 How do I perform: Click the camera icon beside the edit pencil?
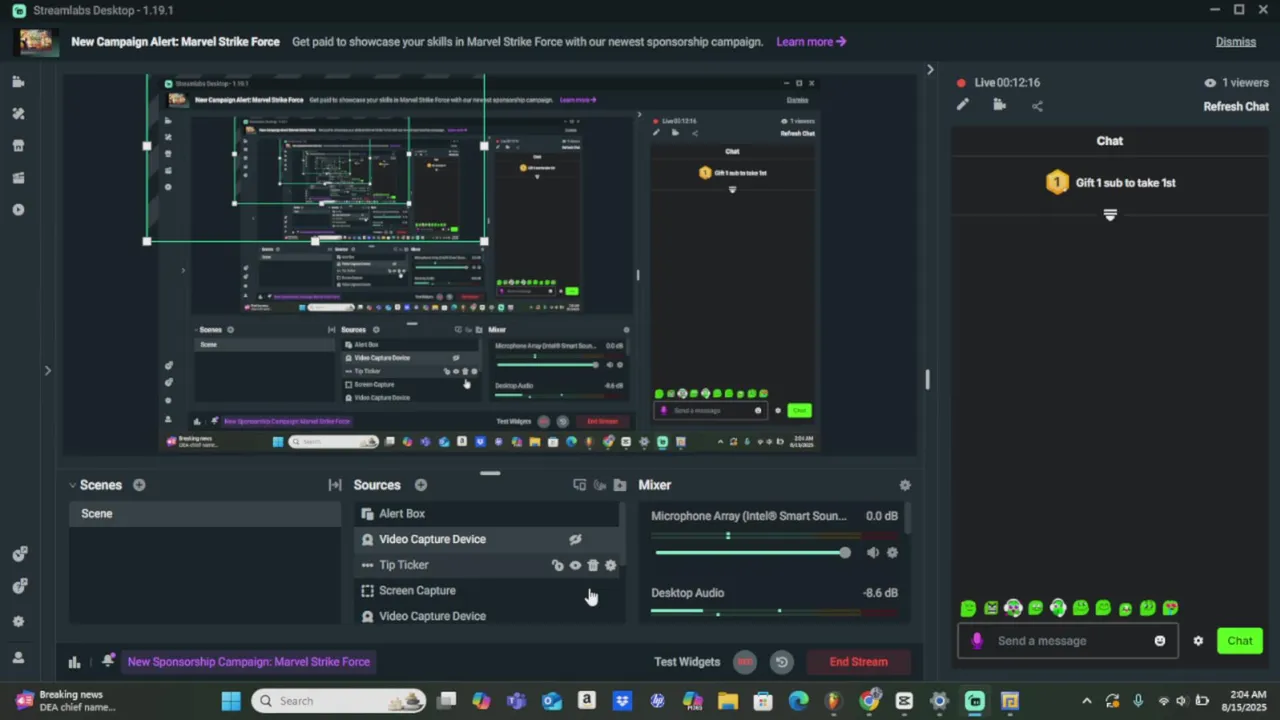[x=999, y=105]
